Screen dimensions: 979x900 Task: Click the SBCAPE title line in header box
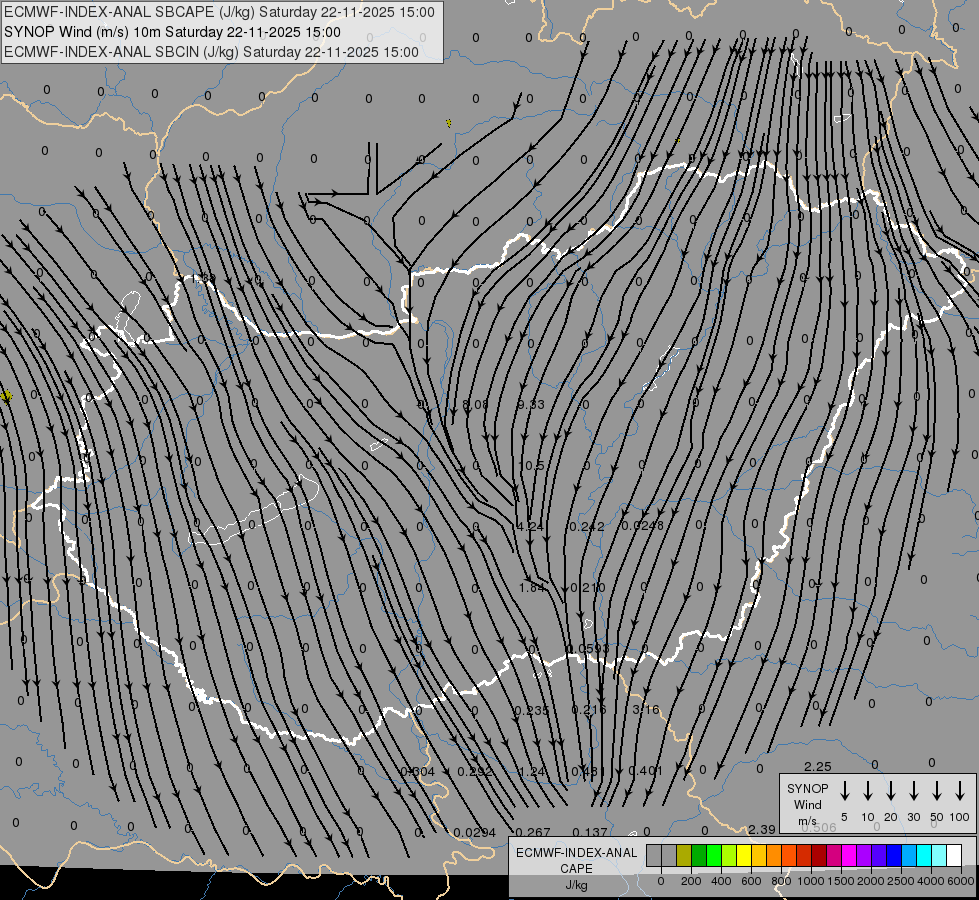pyautogui.click(x=219, y=12)
